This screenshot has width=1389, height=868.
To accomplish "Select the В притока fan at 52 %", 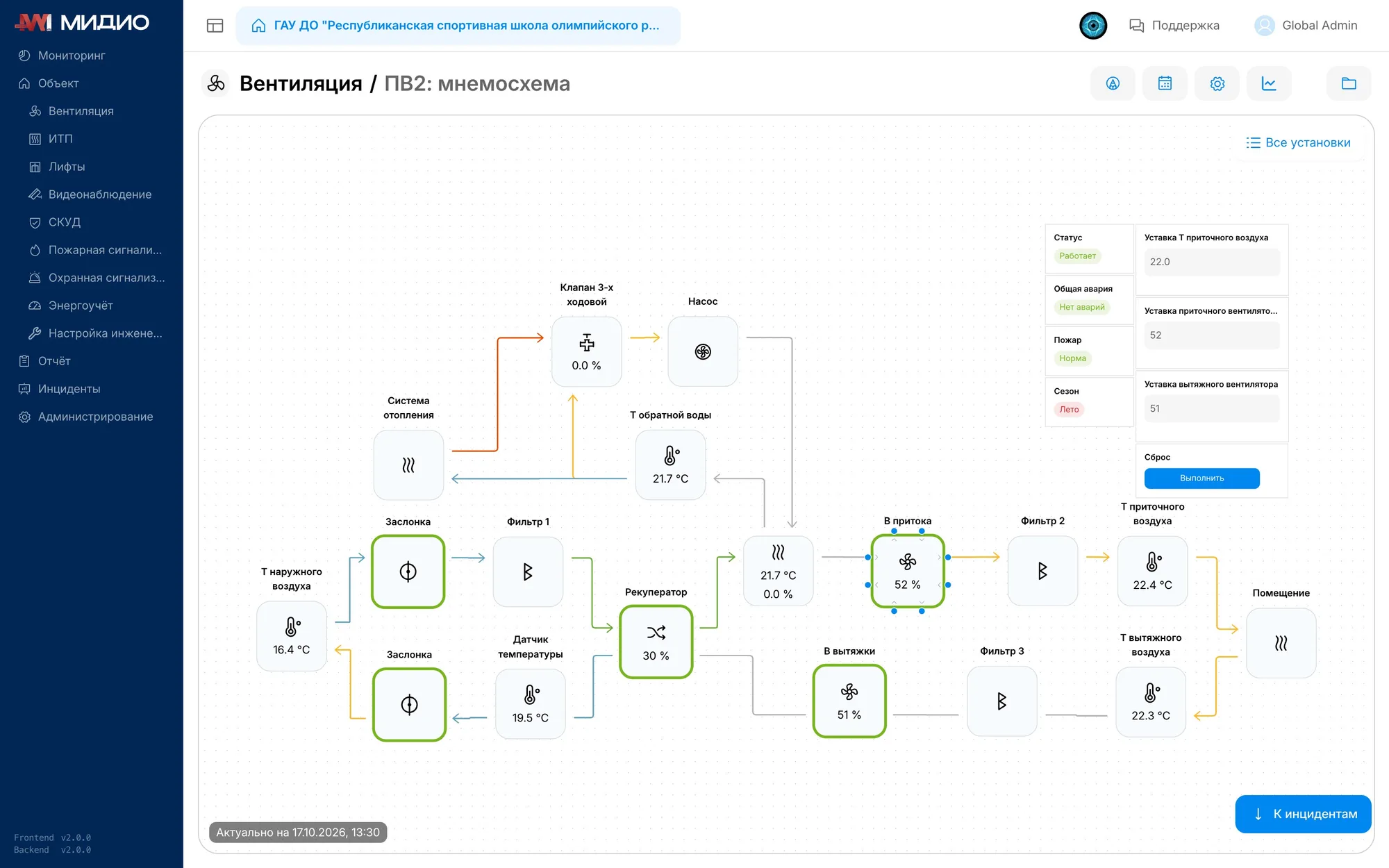I will tap(908, 571).
